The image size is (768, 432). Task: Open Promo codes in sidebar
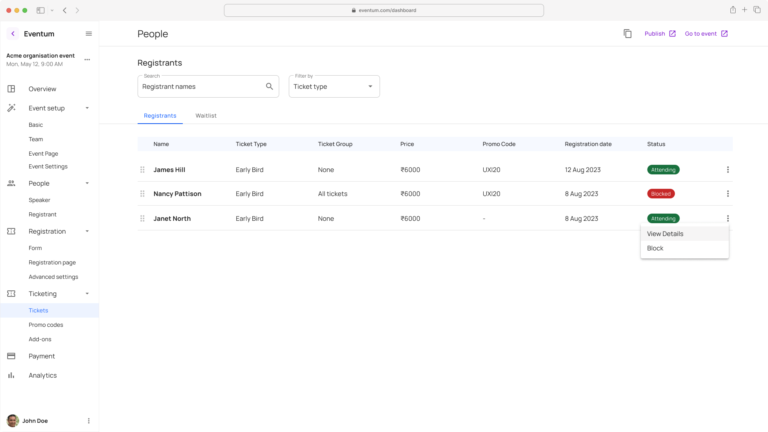click(45, 325)
